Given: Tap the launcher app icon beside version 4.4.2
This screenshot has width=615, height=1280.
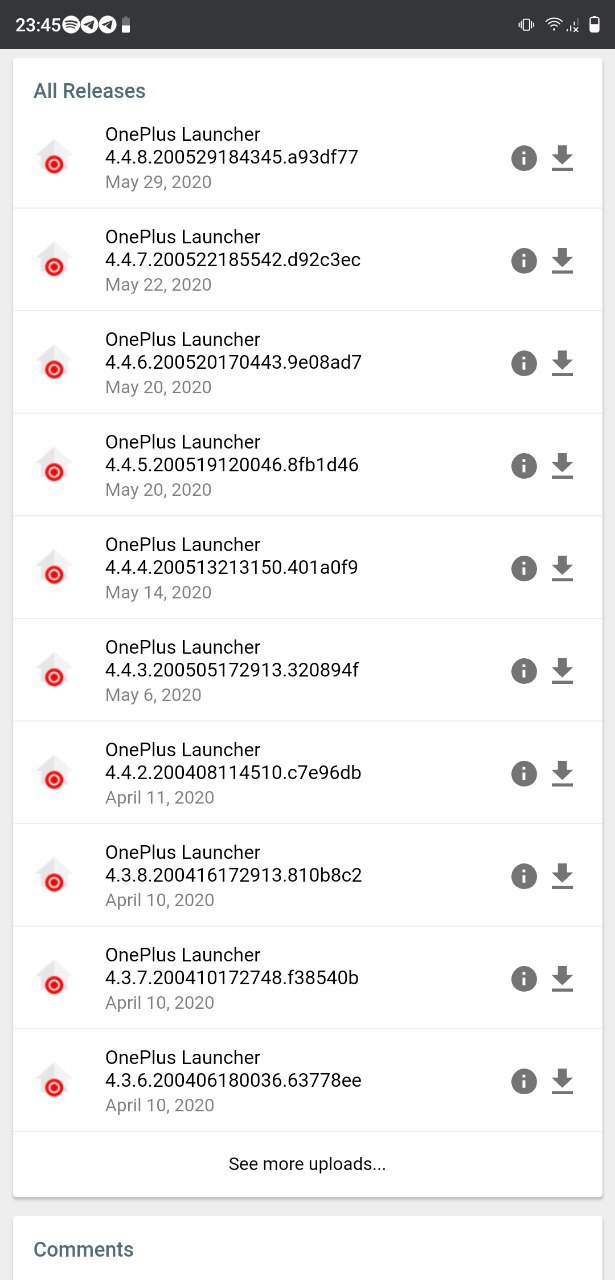Looking at the screenshot, I should tap(54, 773).
